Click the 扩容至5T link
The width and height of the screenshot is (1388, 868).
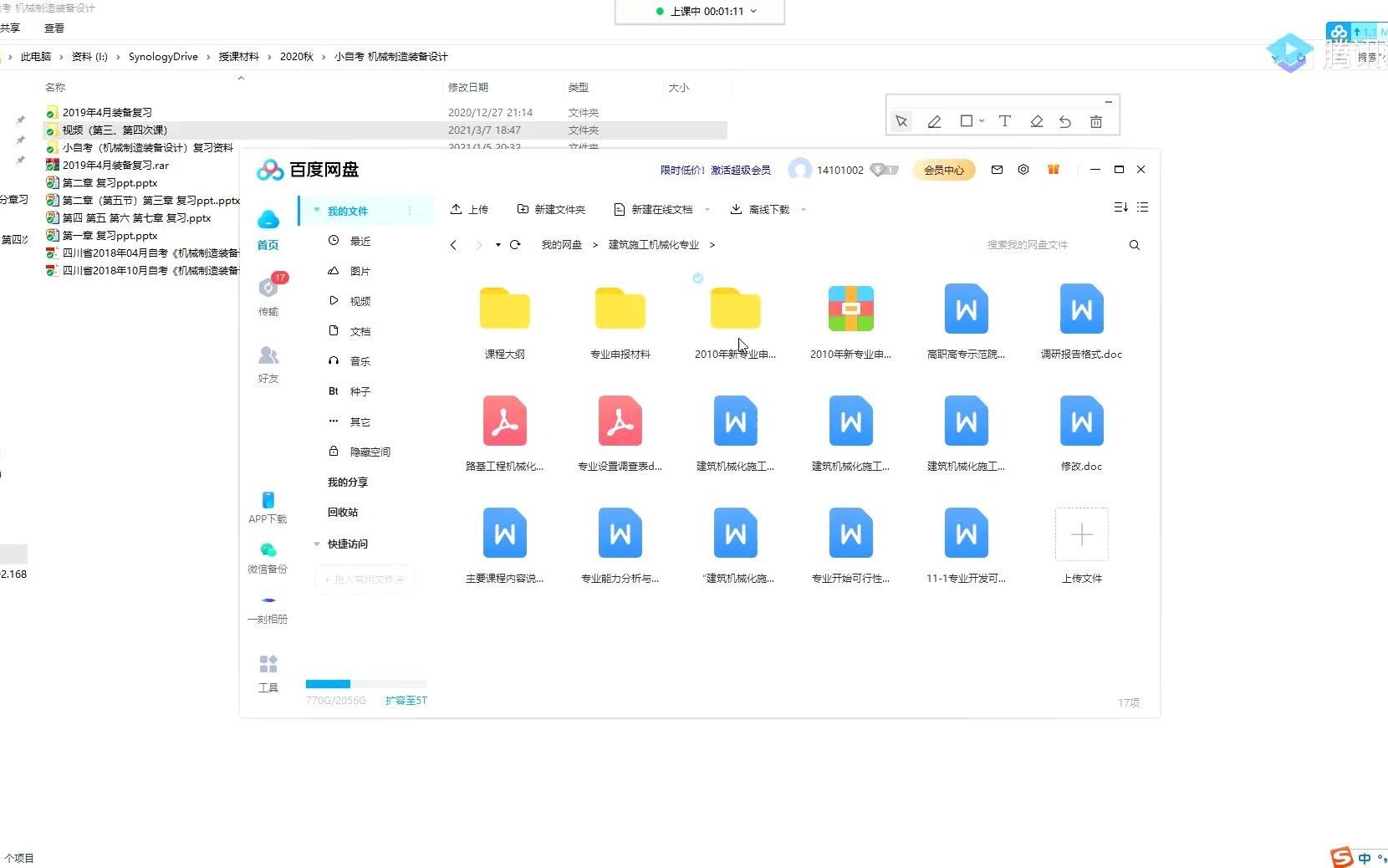(x=406, y=701)
